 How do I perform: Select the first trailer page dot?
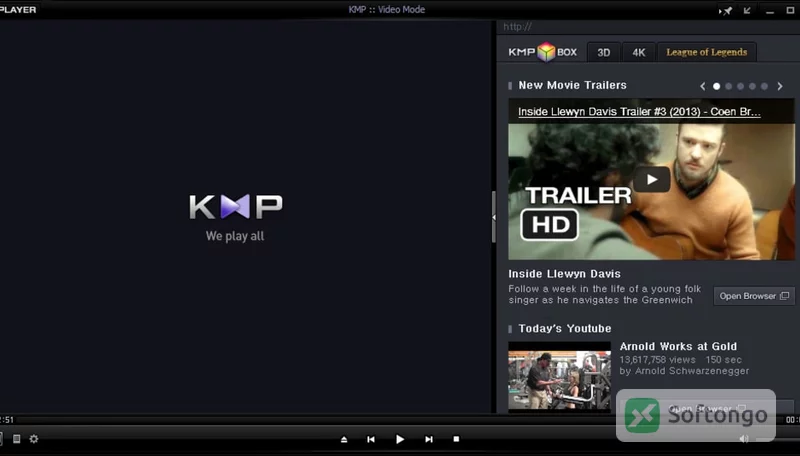click(716, 86)
